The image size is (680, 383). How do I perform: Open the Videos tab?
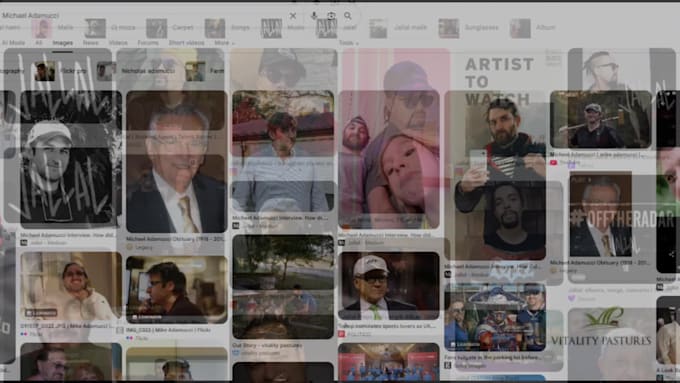pyautogui.click(x=118, y=43)
